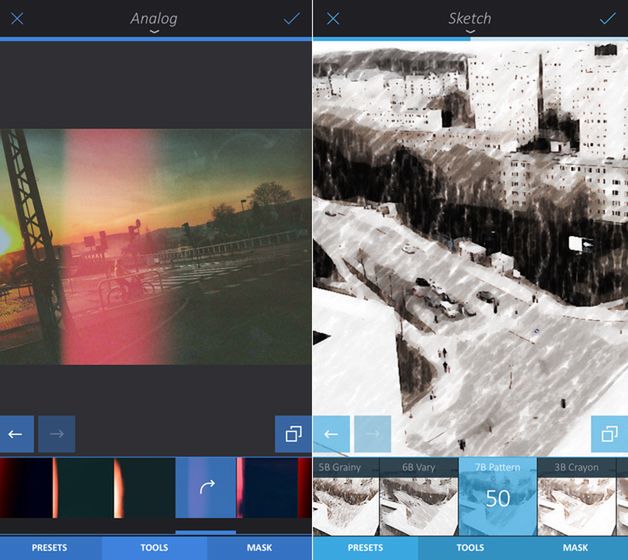The width and height of the screenshot is (628, 560).
Task: Tap the Analog title text
Action: click(x=154, y=18)
